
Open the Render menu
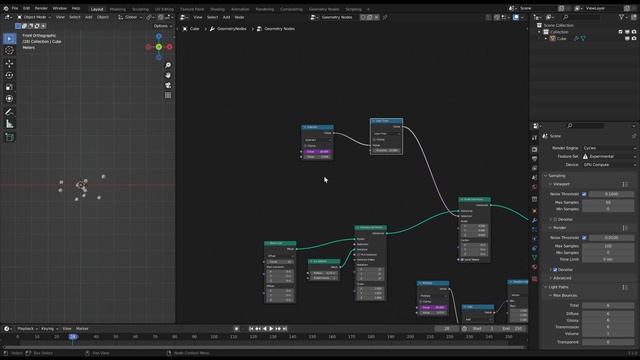point(41,8)
